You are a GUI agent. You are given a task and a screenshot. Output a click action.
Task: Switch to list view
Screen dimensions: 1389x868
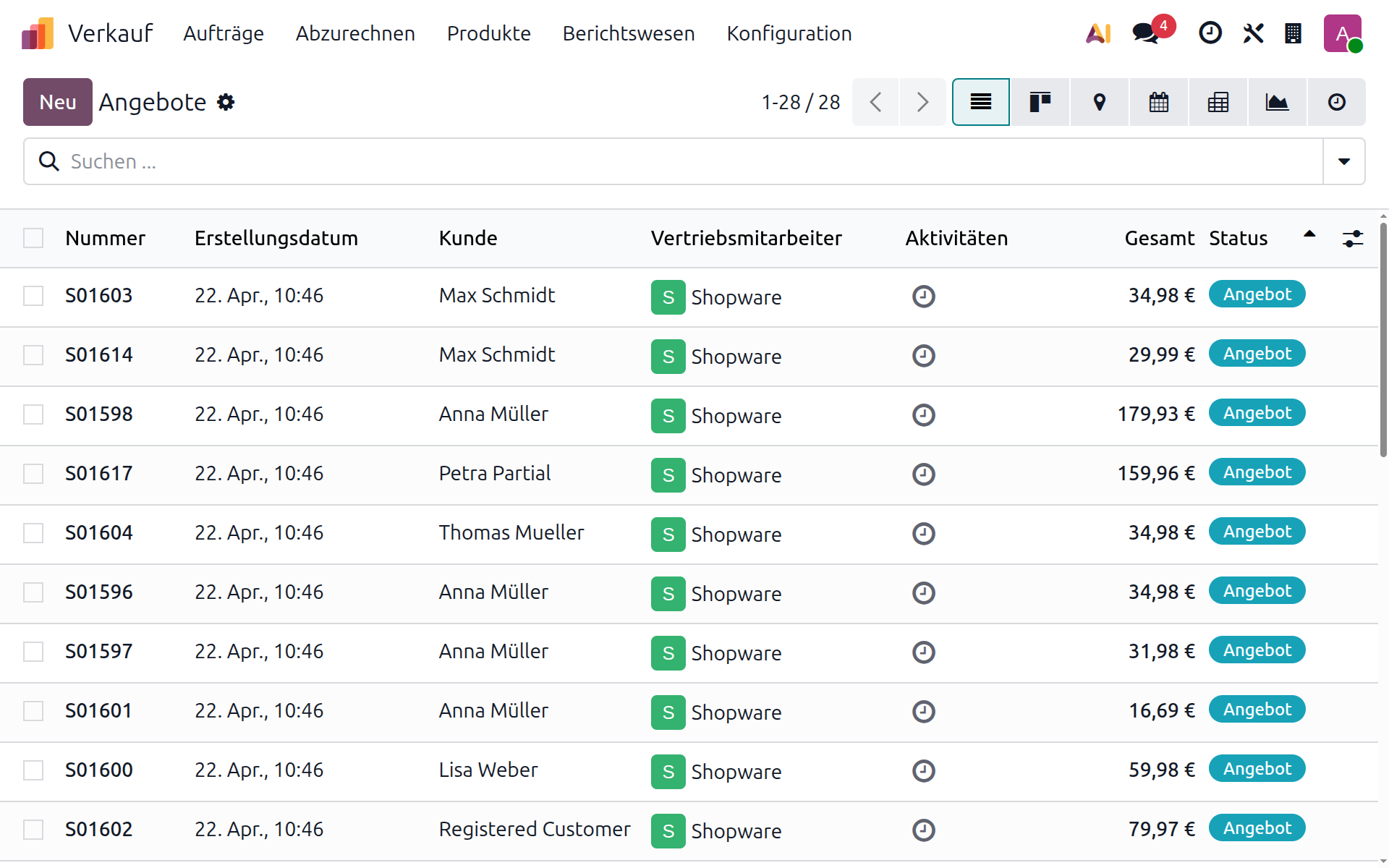click(981, 102)
